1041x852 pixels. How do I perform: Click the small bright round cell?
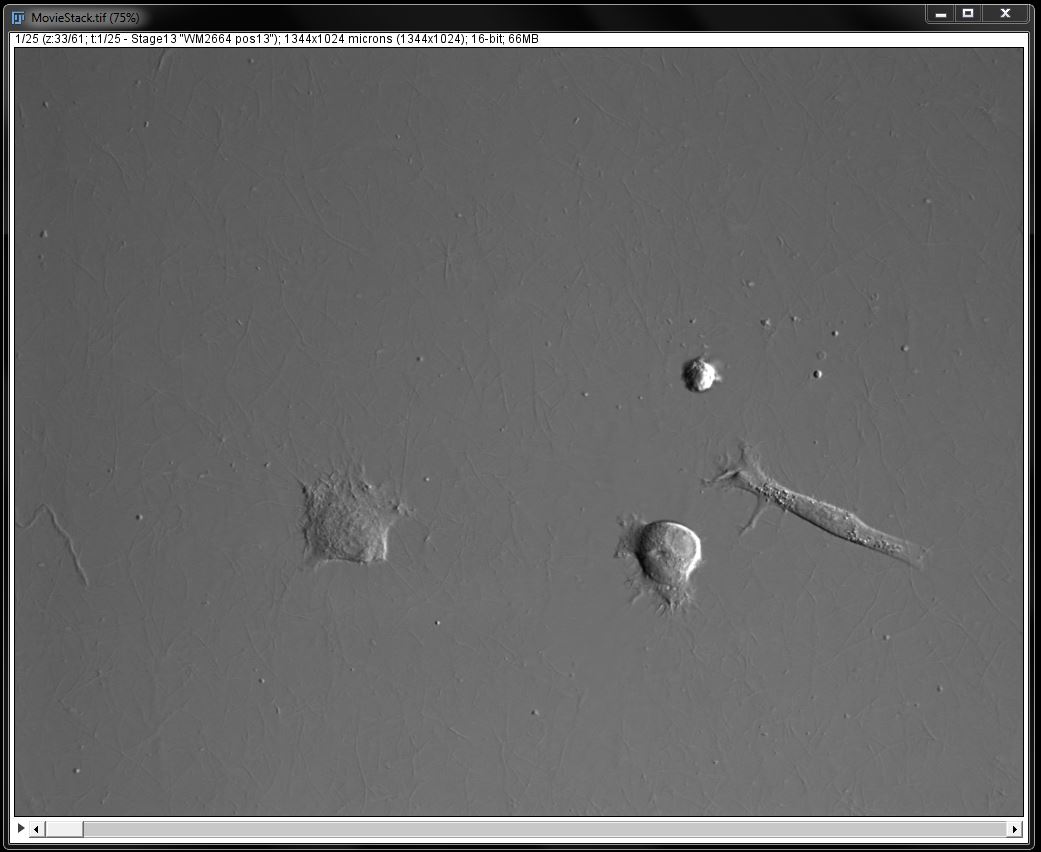click(x=700, y=375)
